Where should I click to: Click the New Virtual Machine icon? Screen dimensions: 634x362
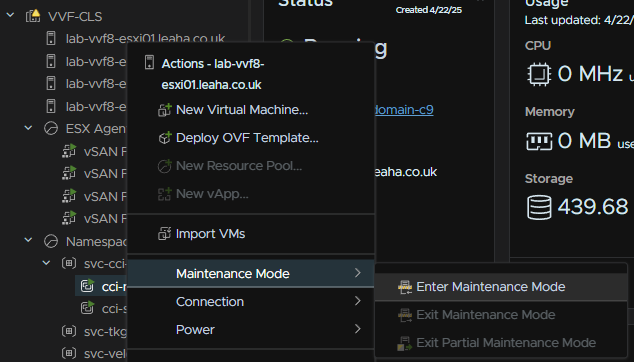[165, 110]
